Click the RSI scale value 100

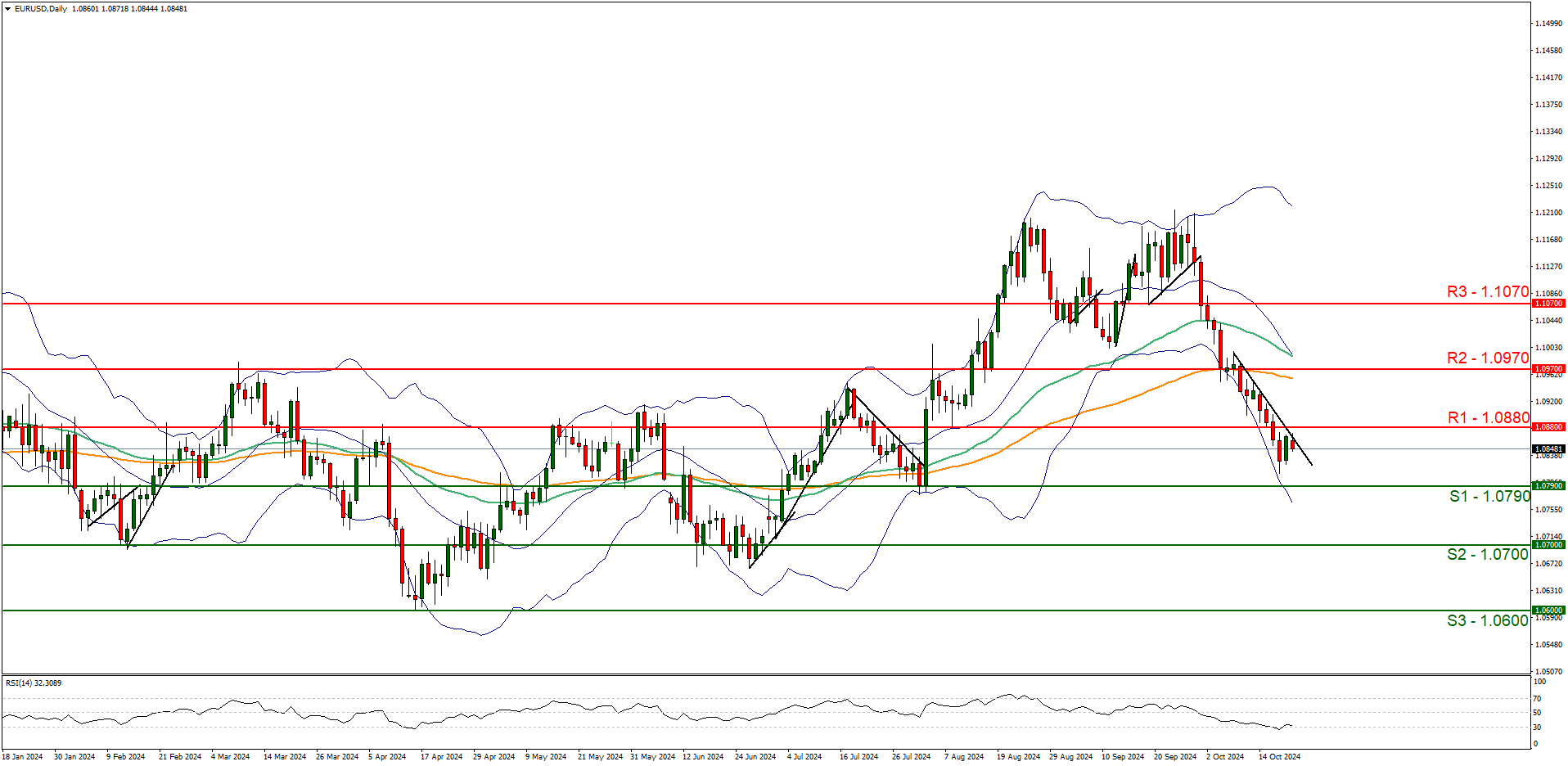[1539, 682]
